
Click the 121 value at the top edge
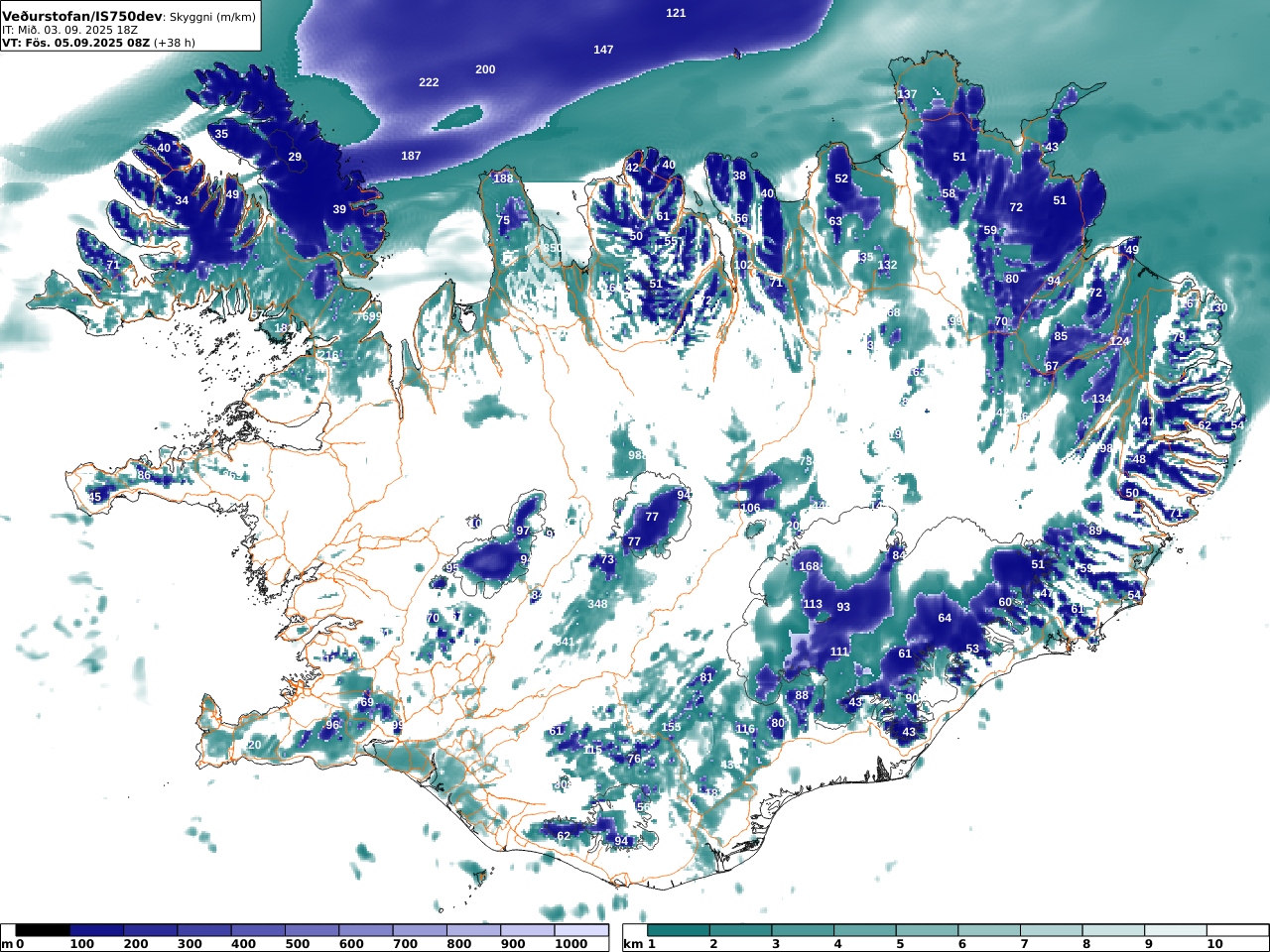(676, 13)
